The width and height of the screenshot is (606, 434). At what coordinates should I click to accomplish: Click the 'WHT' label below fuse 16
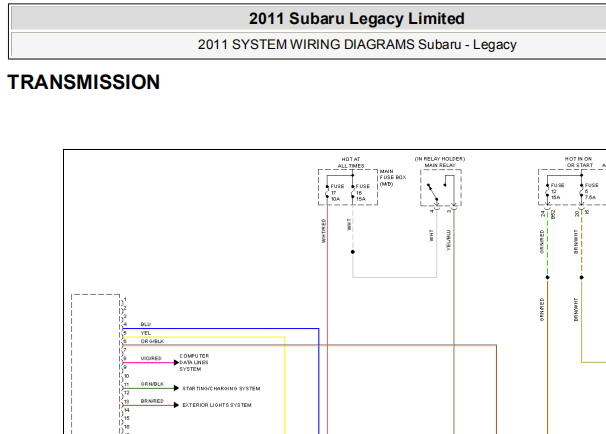(349, 225)
